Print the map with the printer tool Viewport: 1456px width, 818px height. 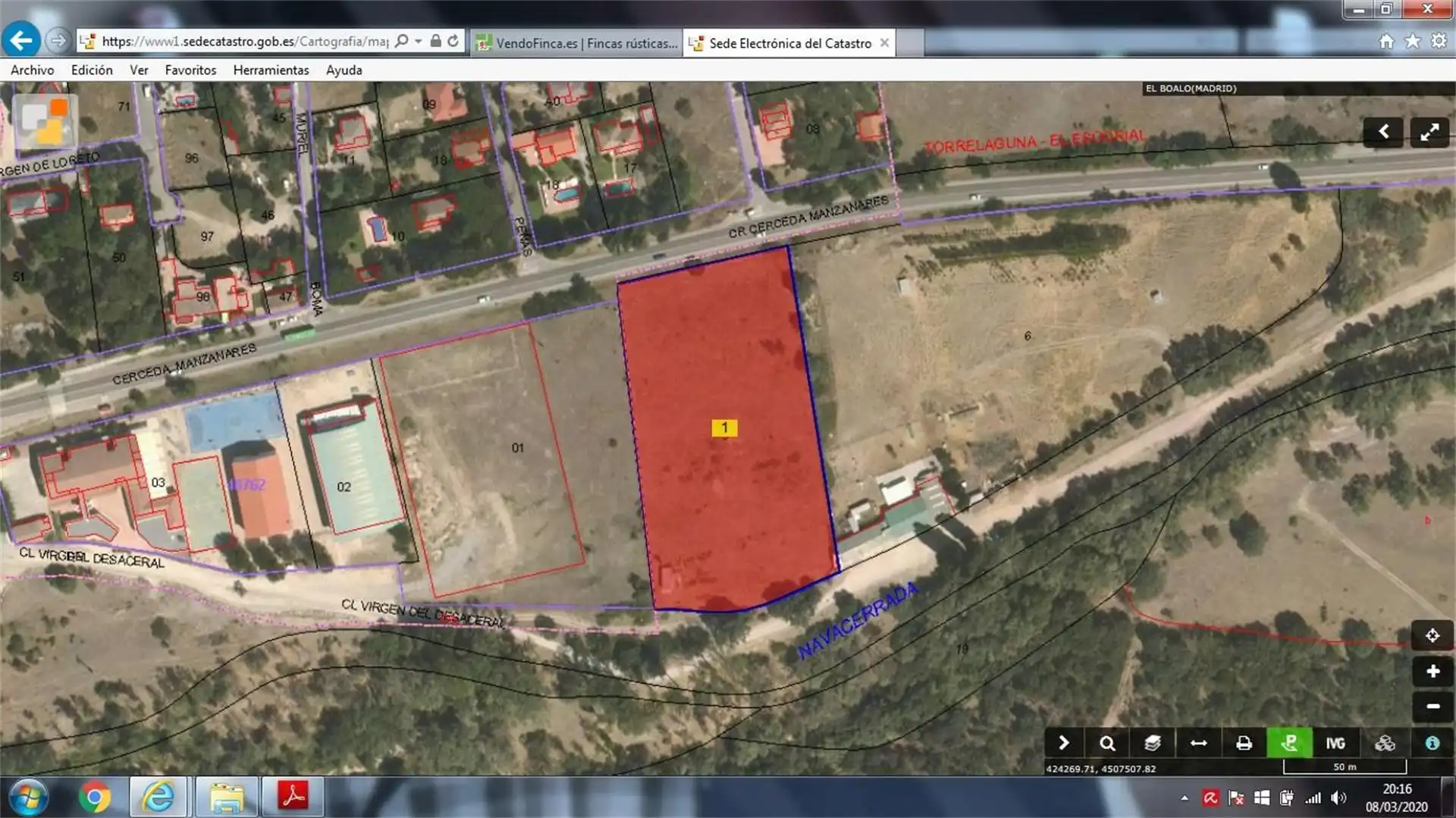1244,743
